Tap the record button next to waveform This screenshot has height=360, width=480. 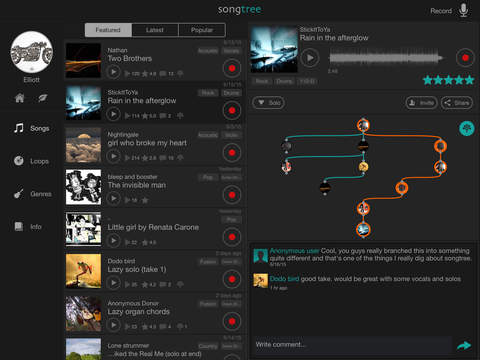point(465,58)
